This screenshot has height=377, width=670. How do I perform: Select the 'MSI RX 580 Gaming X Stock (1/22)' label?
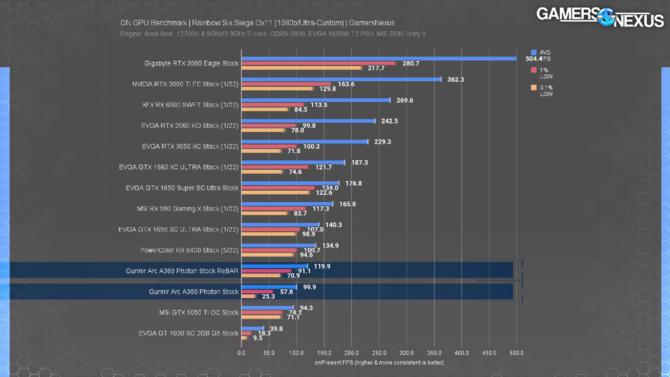[x=188, y=209]
